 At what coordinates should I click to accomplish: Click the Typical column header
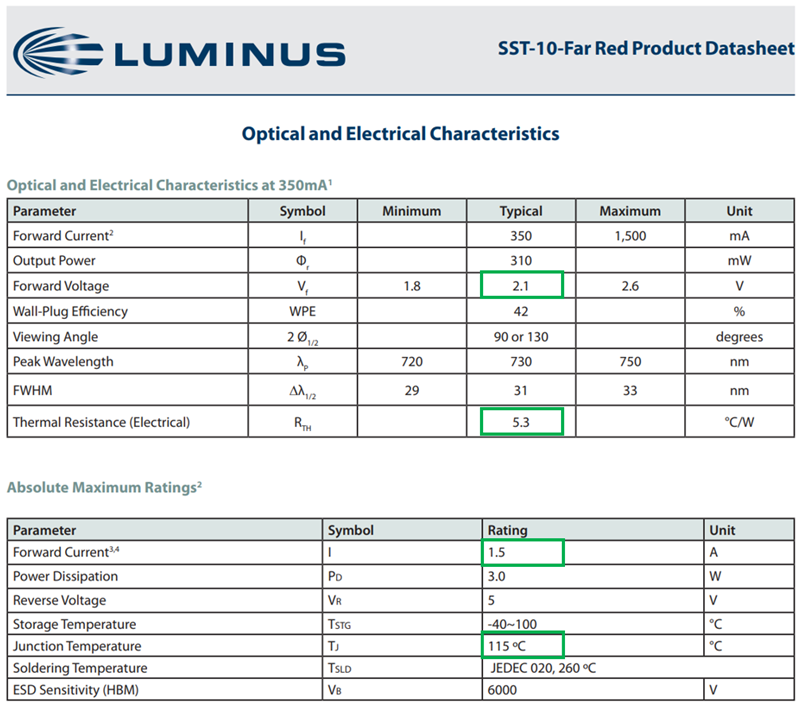tap(521, 211)
